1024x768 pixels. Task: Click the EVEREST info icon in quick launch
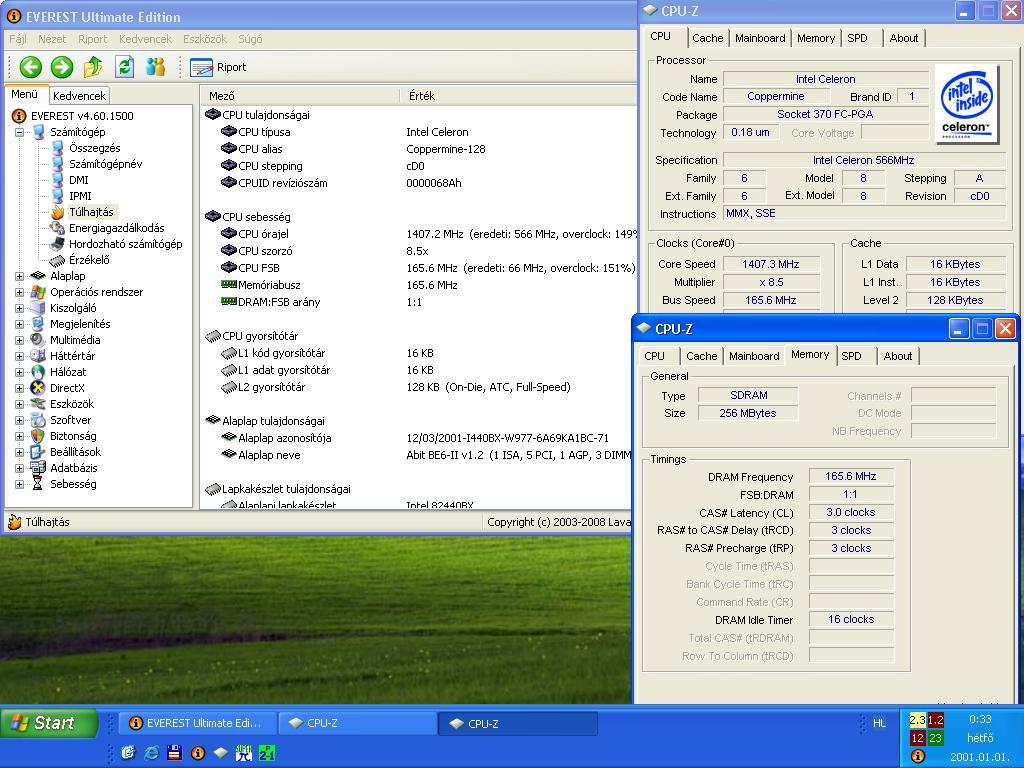pyautogui.click(x=198, y=753)
